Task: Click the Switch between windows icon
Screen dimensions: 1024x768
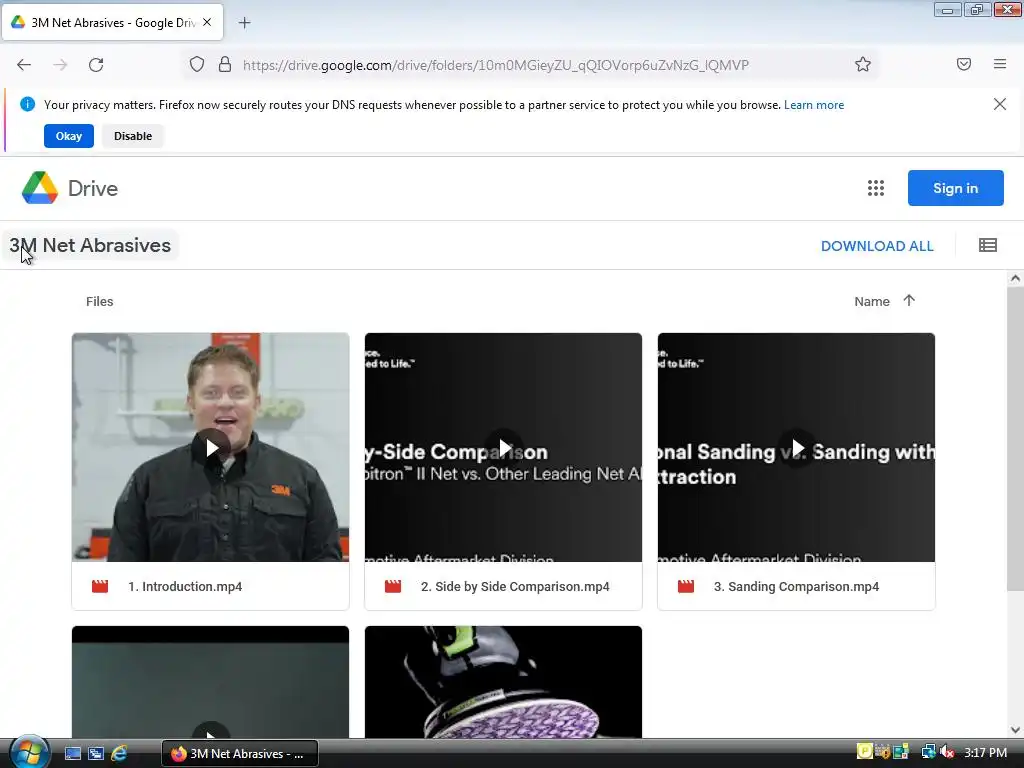Action: click(96, 754)
